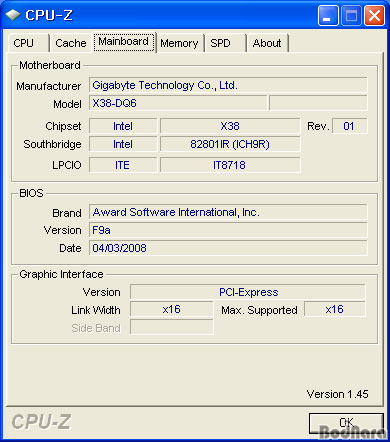Open the Memory tab

tap(180, 43)
